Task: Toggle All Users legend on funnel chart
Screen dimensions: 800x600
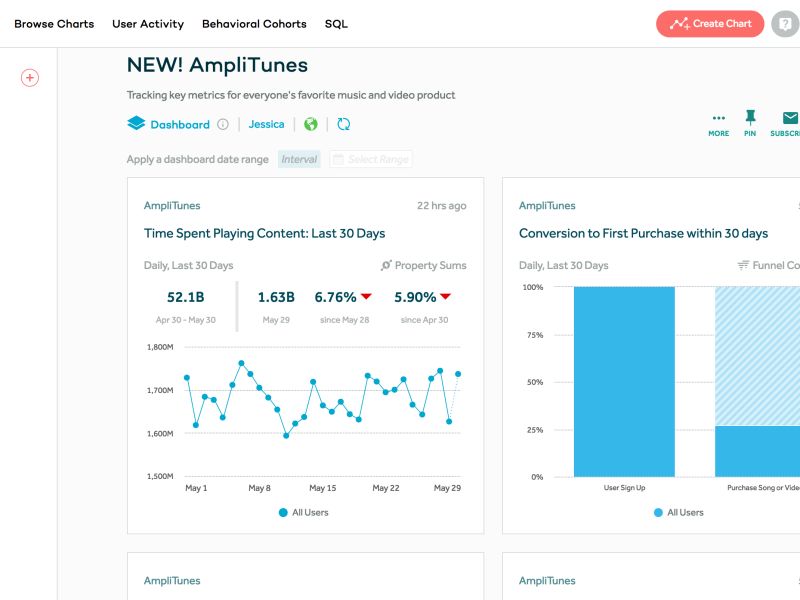Action: tap(679, 512)
